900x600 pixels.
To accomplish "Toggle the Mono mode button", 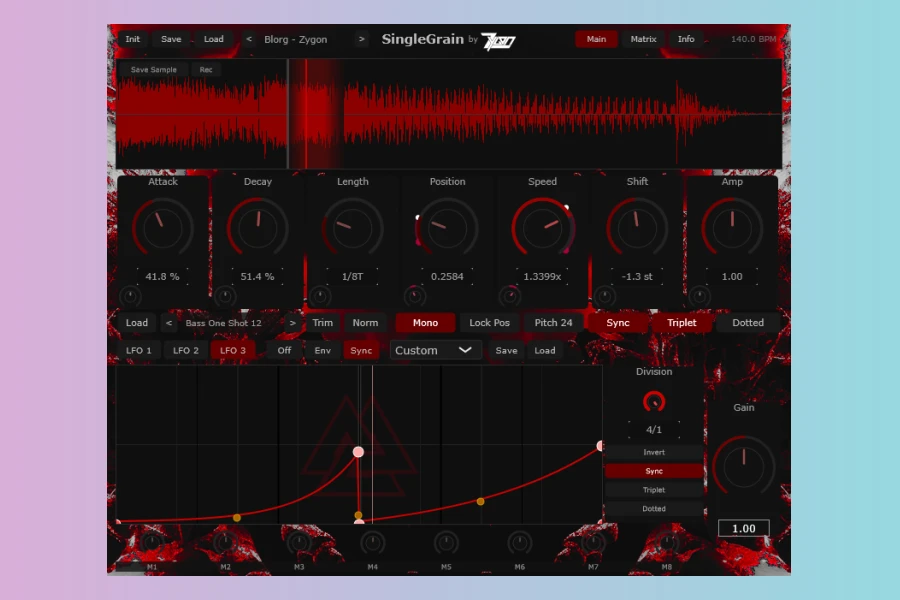I will pyautogui.click(x=426, y=323).
